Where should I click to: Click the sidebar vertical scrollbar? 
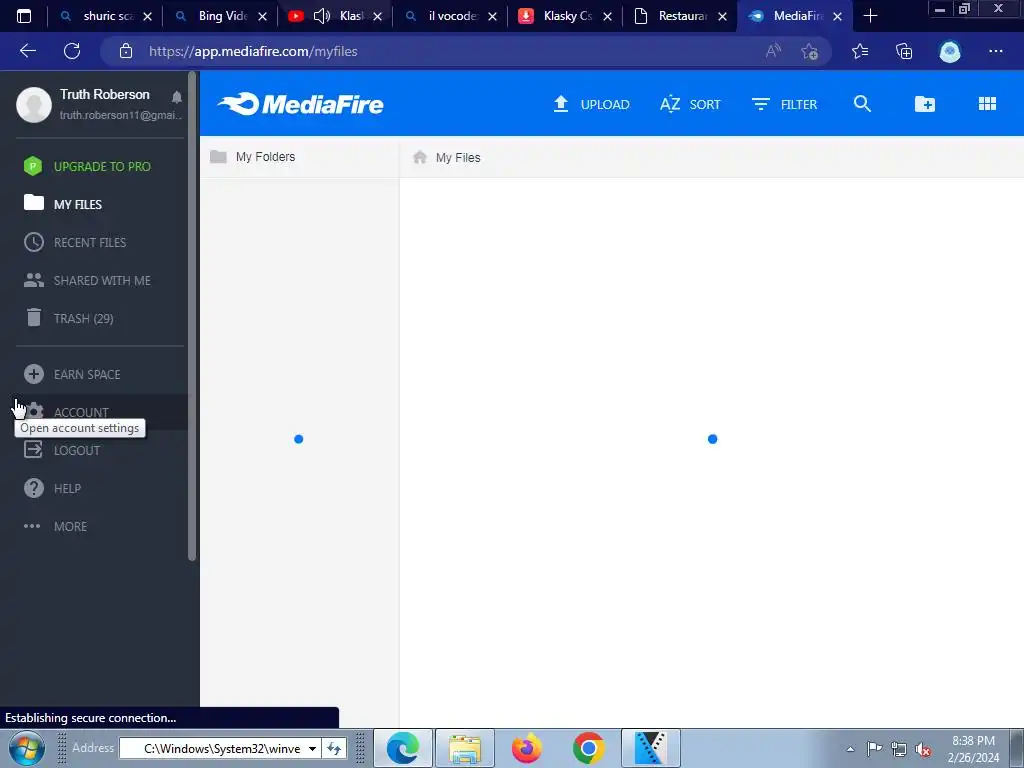coord(191,316)
